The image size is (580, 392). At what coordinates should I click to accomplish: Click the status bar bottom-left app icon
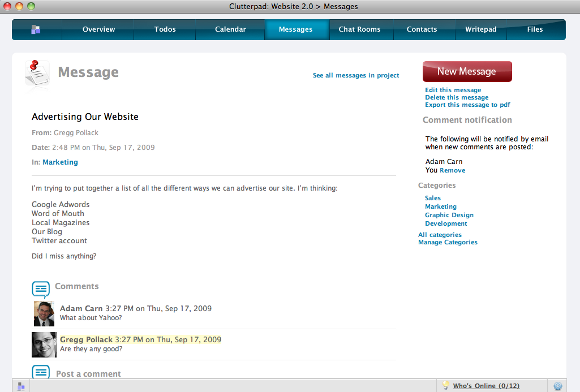(x=21, y=386)
